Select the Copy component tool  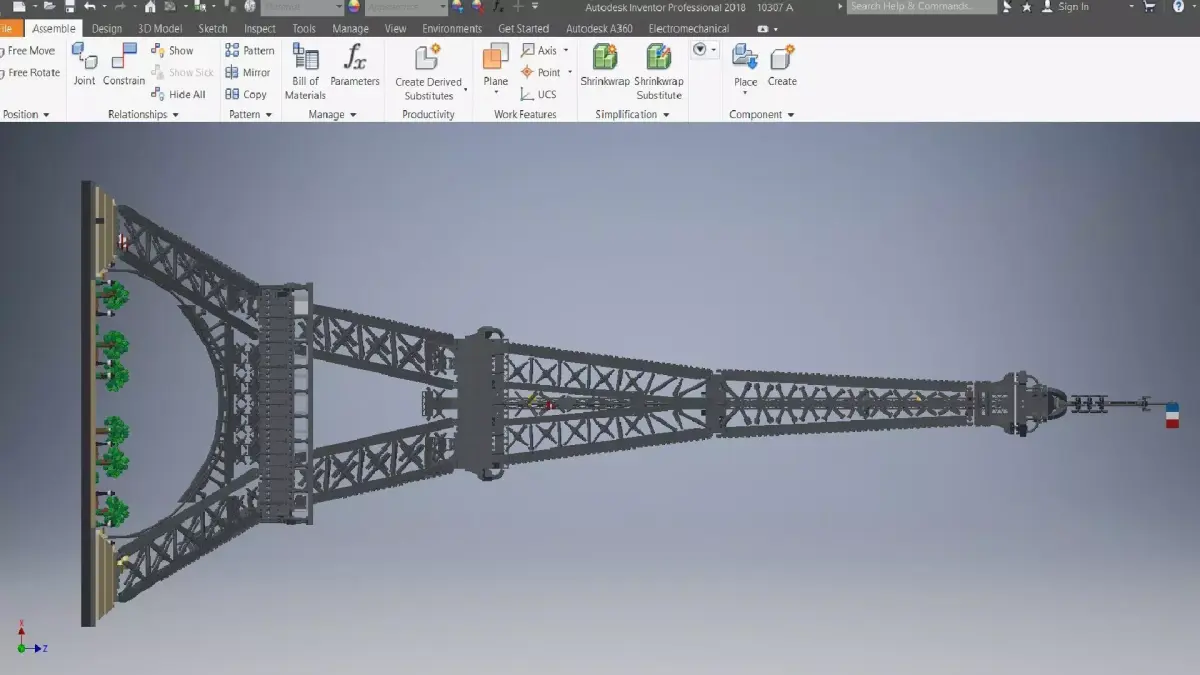246,94
